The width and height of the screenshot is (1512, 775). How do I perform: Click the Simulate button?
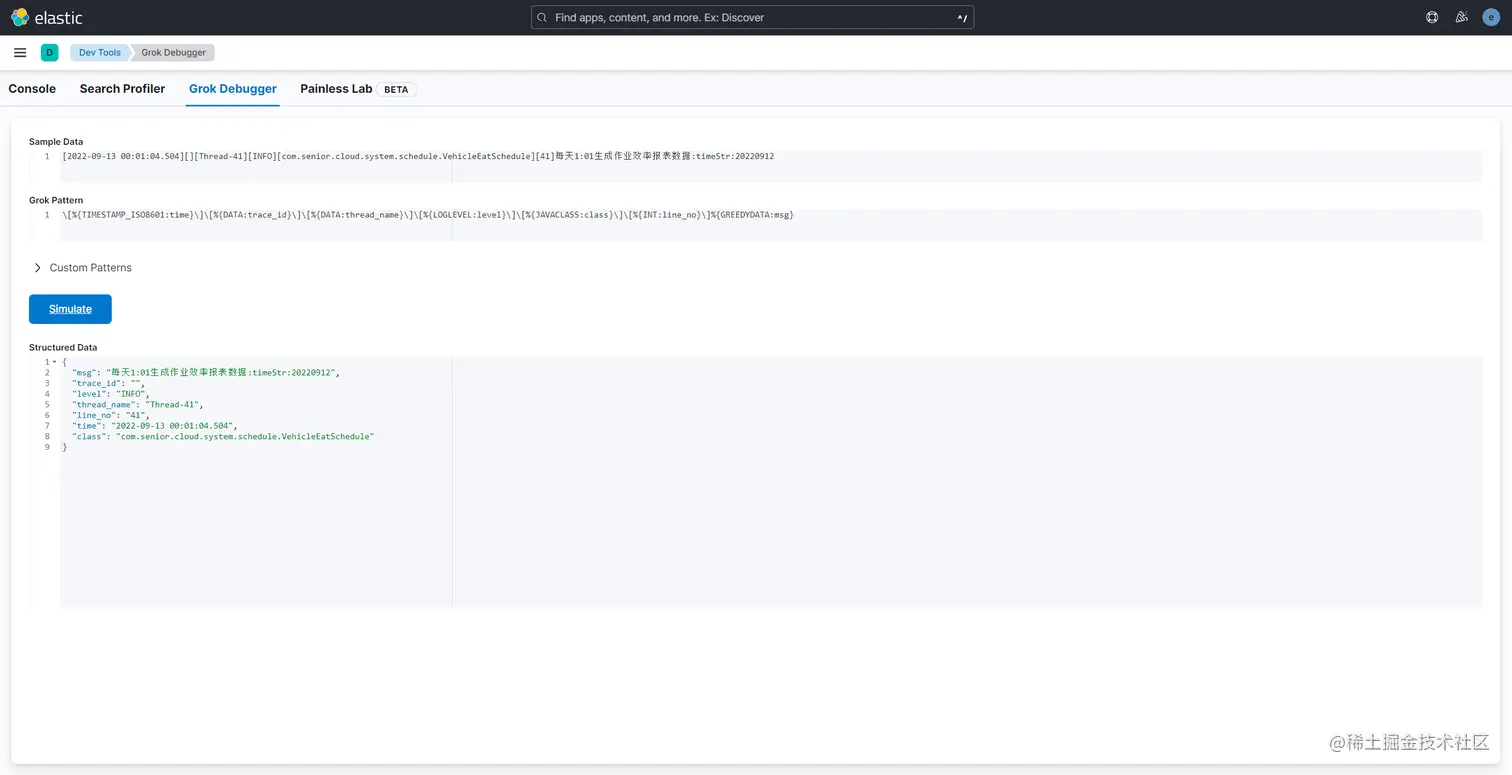pyautogui.click(x=70, y=309)
